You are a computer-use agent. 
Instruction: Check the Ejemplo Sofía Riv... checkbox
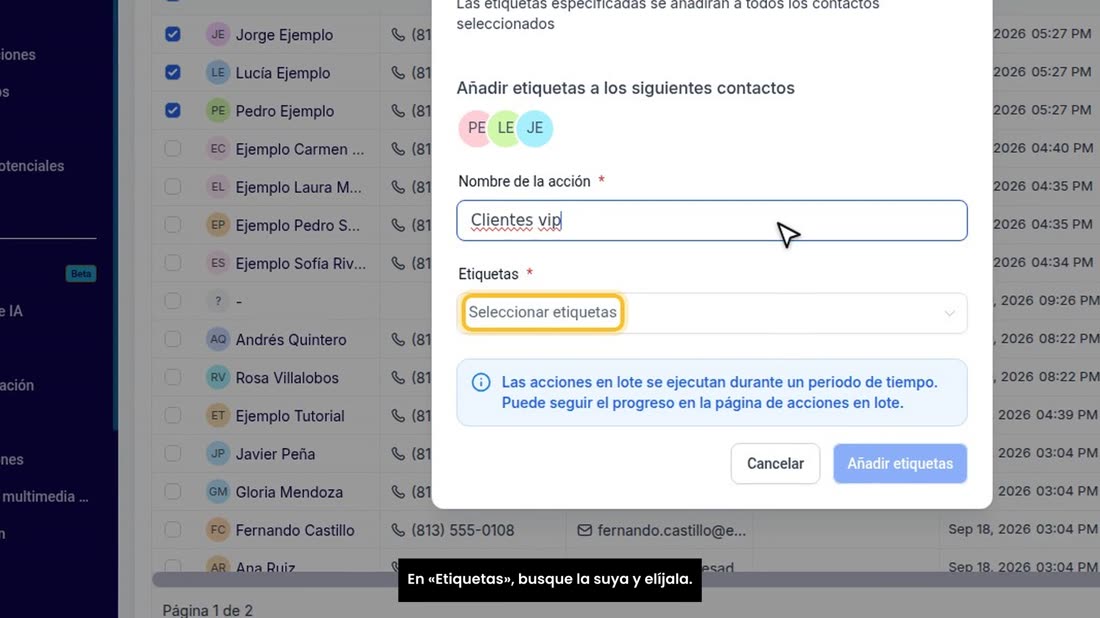pyautogui.click(x=173, y=263)
